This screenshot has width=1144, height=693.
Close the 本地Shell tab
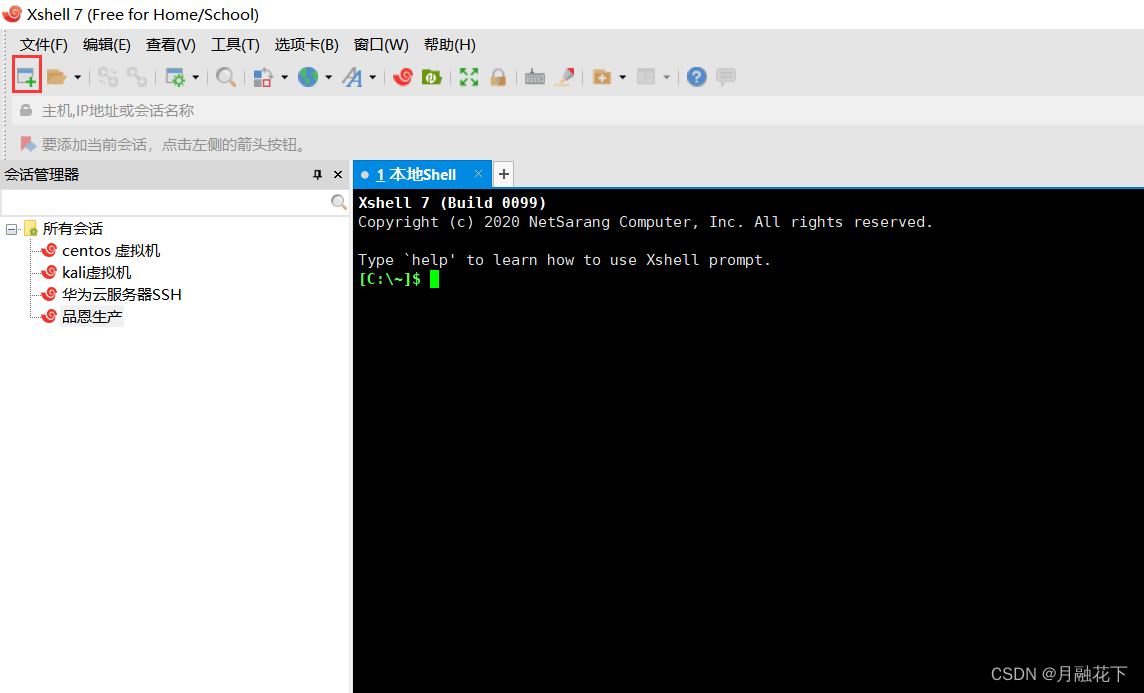pos(479,174)
